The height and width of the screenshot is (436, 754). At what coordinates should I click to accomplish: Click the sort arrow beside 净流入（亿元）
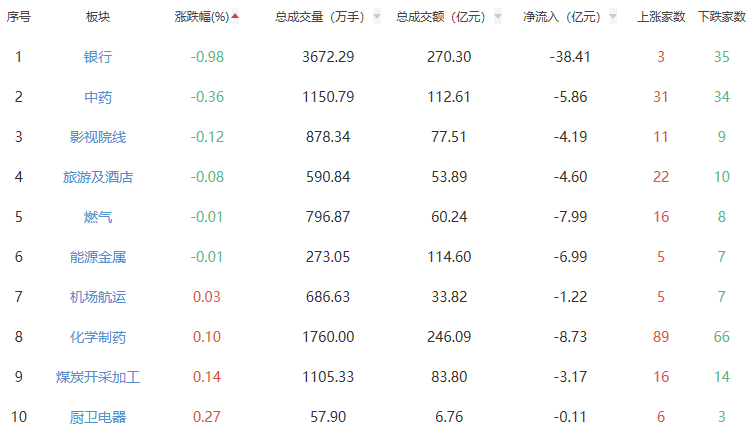(612, 17)
